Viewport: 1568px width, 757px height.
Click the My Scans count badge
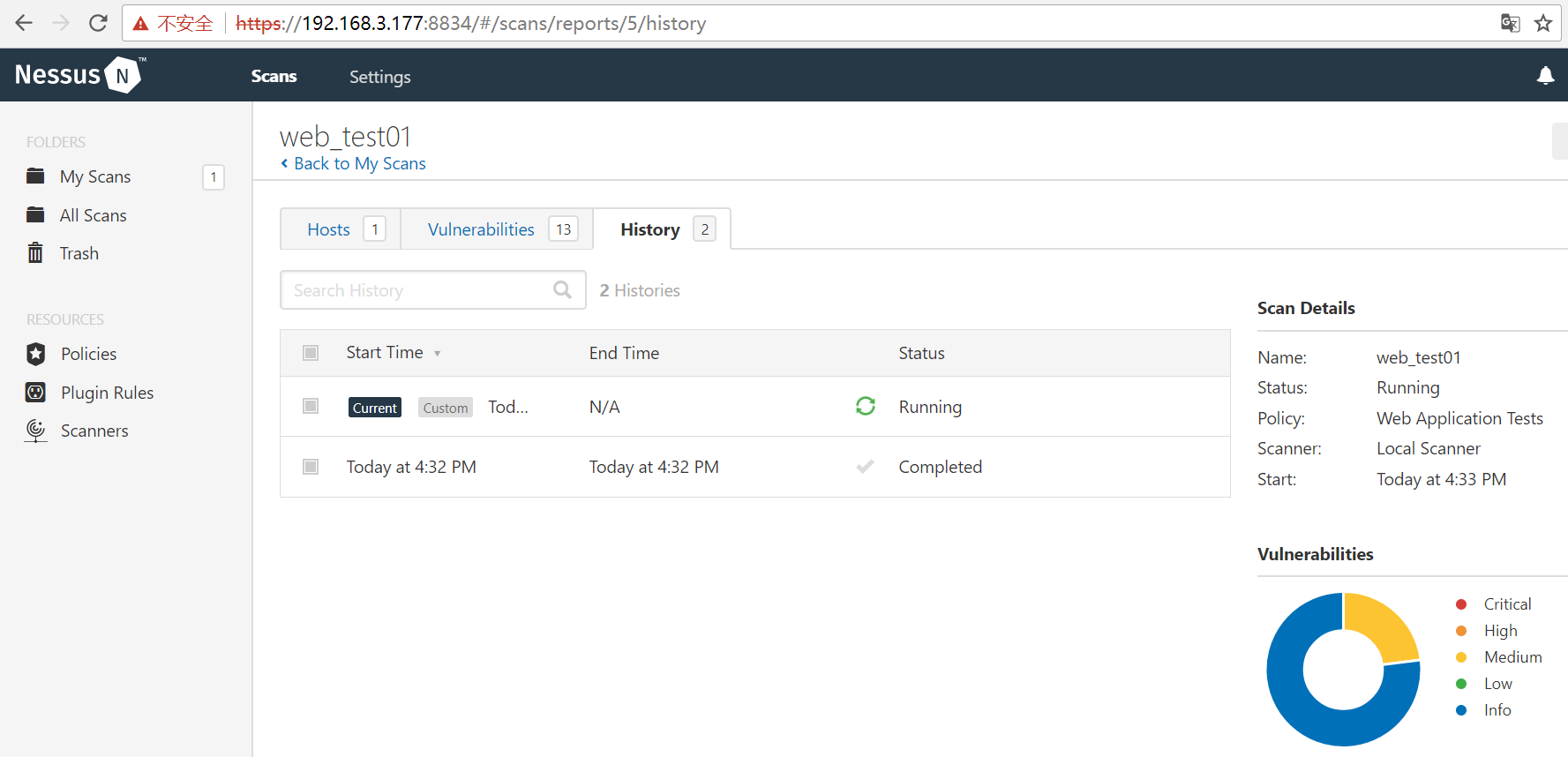point(214,176)
